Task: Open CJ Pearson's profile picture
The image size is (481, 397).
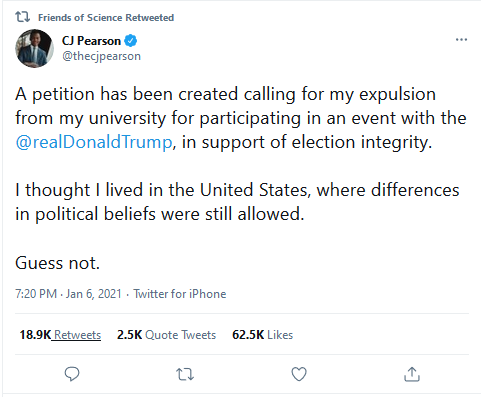Action: (34, 48)
